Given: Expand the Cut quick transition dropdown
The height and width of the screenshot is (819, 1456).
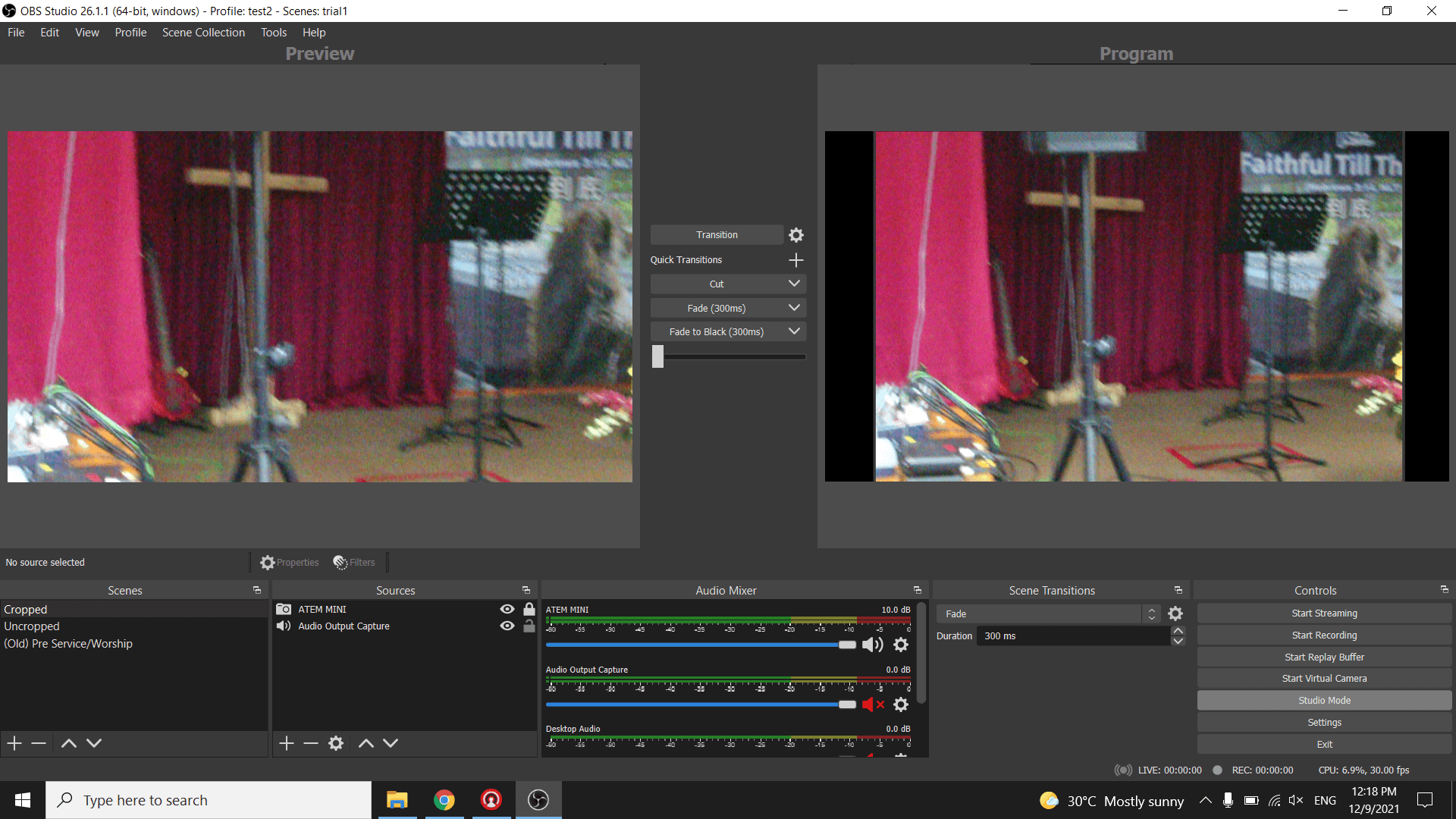Looking at the screenshot, I should coord(794,284).
